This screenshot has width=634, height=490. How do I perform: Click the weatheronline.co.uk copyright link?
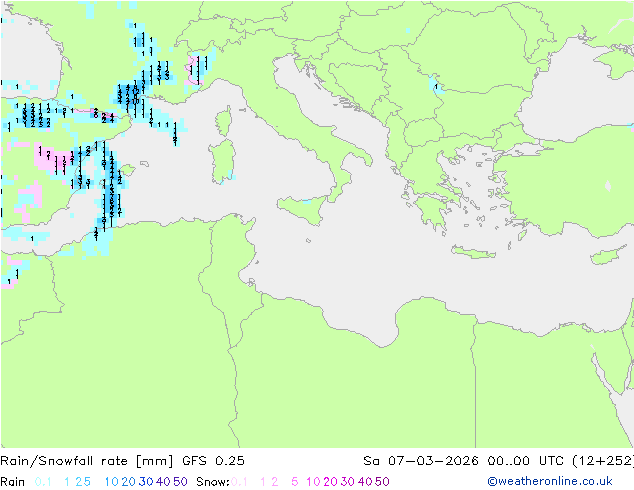pos(550,481)
